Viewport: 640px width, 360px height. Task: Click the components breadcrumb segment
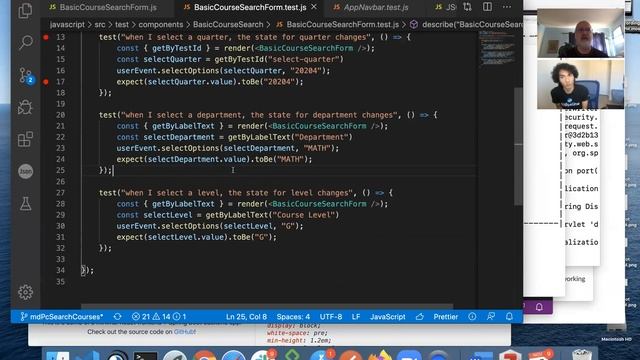161,24
